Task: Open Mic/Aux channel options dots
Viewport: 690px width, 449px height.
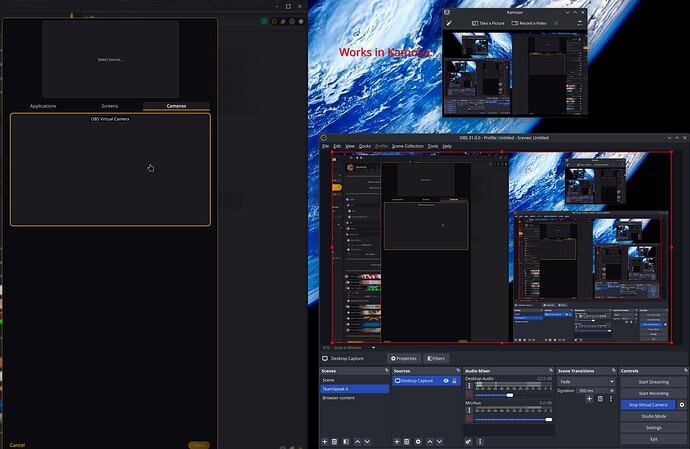Action: 469,410
